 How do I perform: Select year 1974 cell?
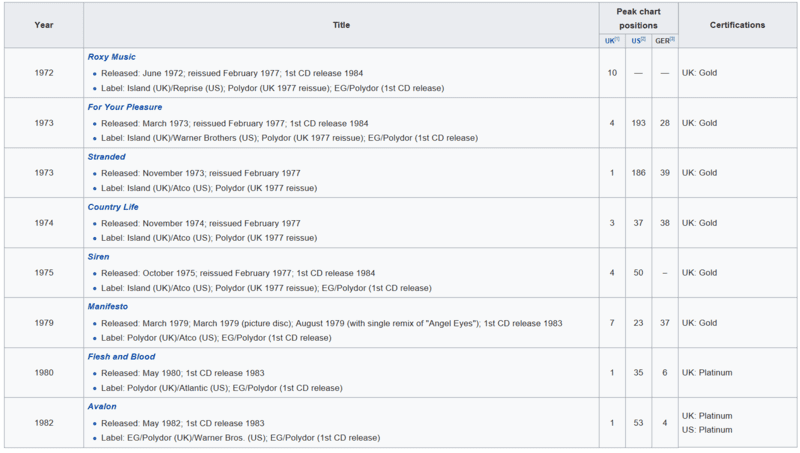(x=44, y=223)
